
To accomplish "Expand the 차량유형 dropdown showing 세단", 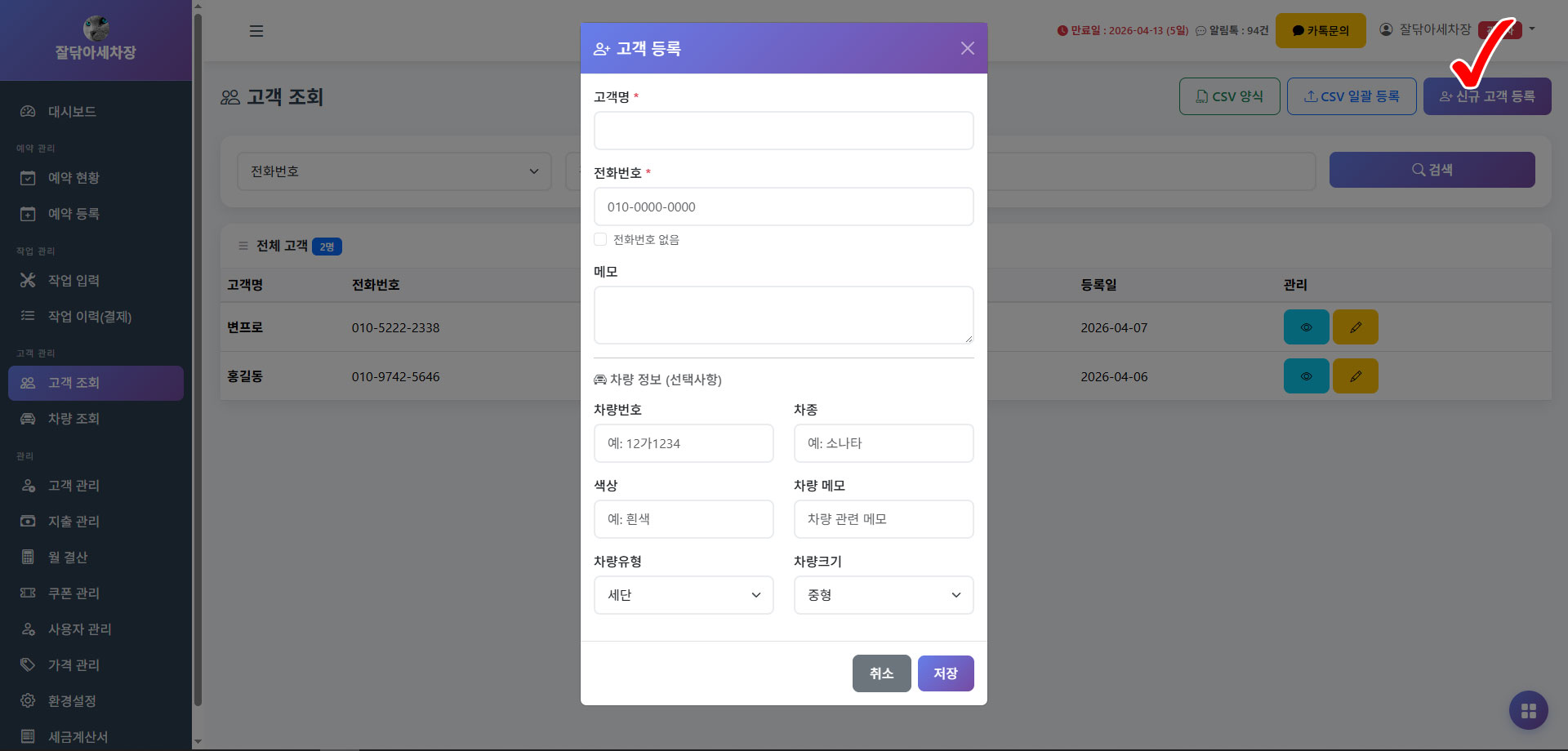I will (x=683, y=595).
